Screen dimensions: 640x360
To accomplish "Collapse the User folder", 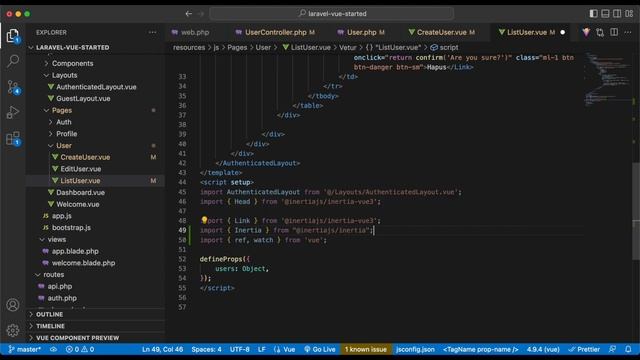I will [64, 146].
